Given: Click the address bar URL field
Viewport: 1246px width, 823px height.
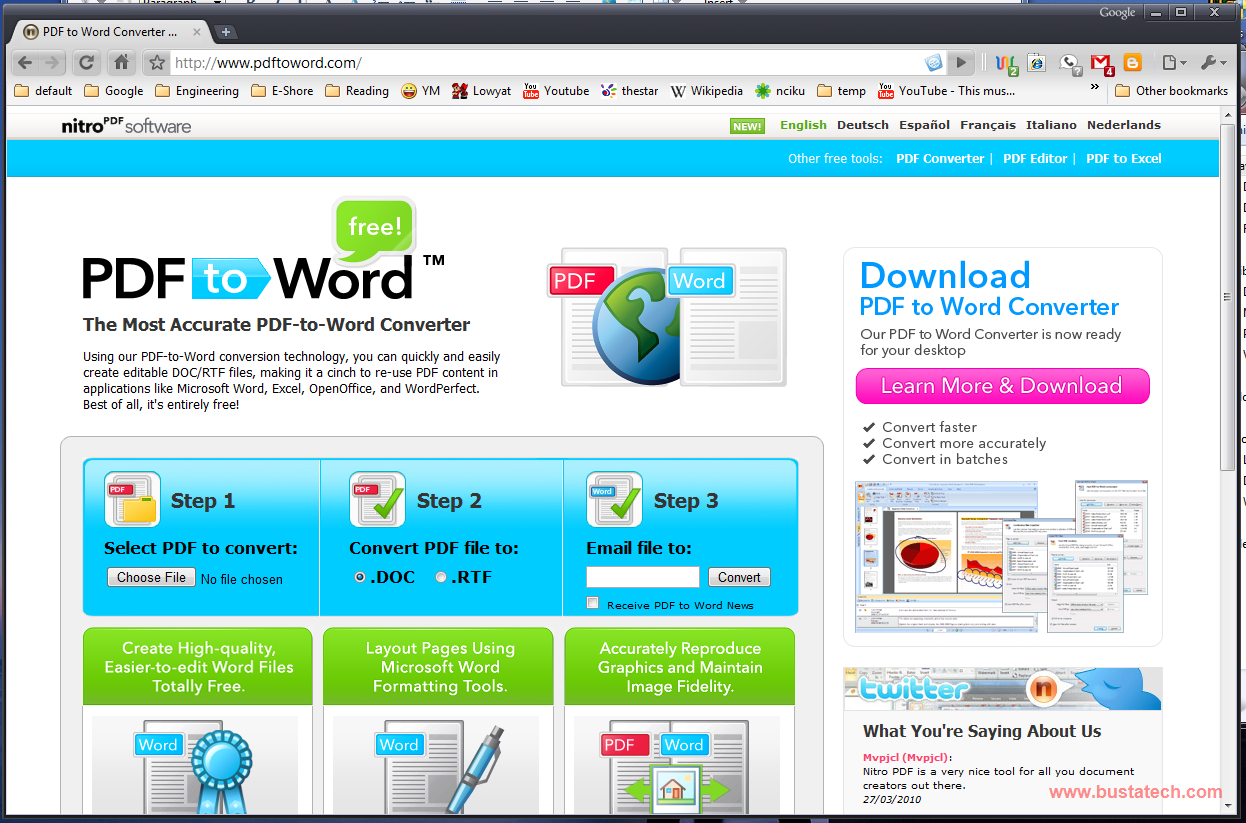Looking at the screenshot, I should [545, 63].
